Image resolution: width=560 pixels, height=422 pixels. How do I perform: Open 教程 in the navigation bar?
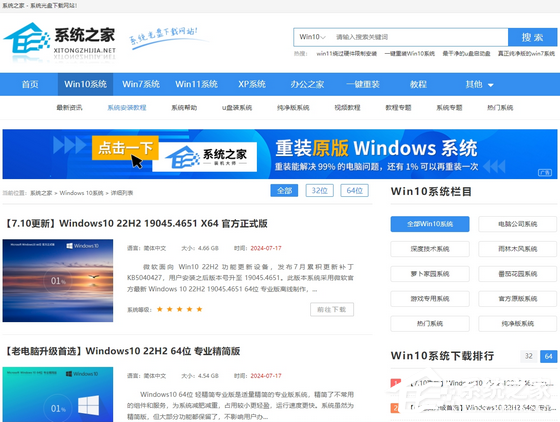click(x=418, y=84)
